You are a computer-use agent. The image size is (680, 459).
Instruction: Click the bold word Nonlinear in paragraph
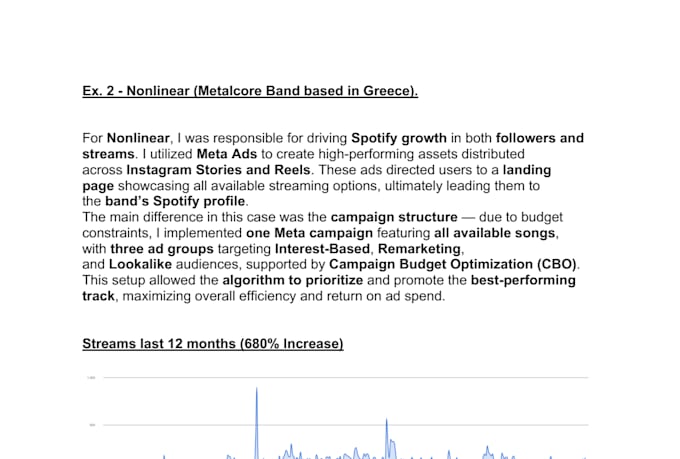click(x=138, y=138)
